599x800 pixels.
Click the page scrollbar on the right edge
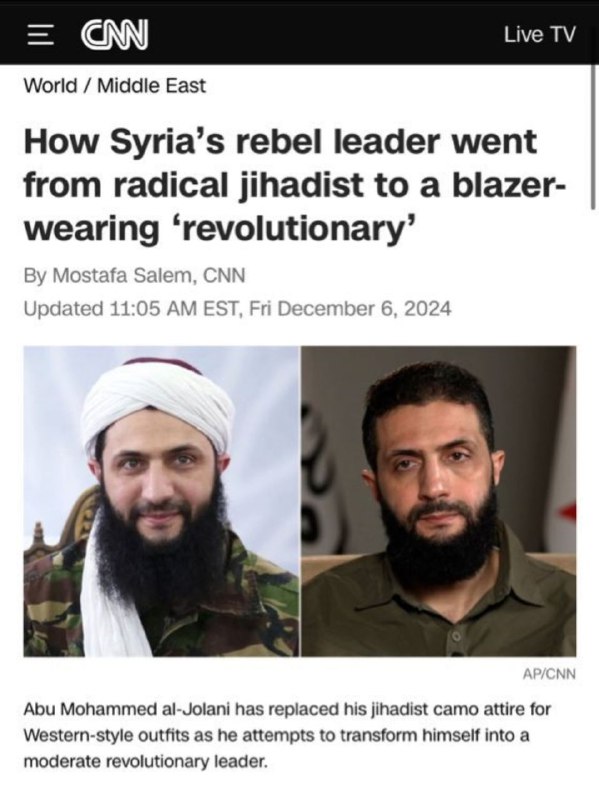[x=593, y=138]
